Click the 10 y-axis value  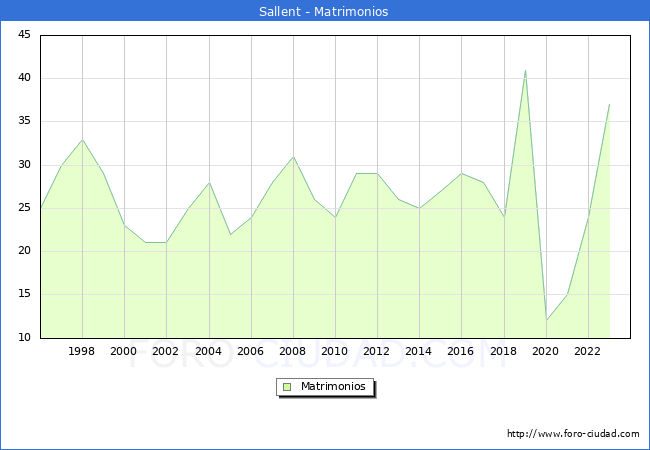click(24, 337)
